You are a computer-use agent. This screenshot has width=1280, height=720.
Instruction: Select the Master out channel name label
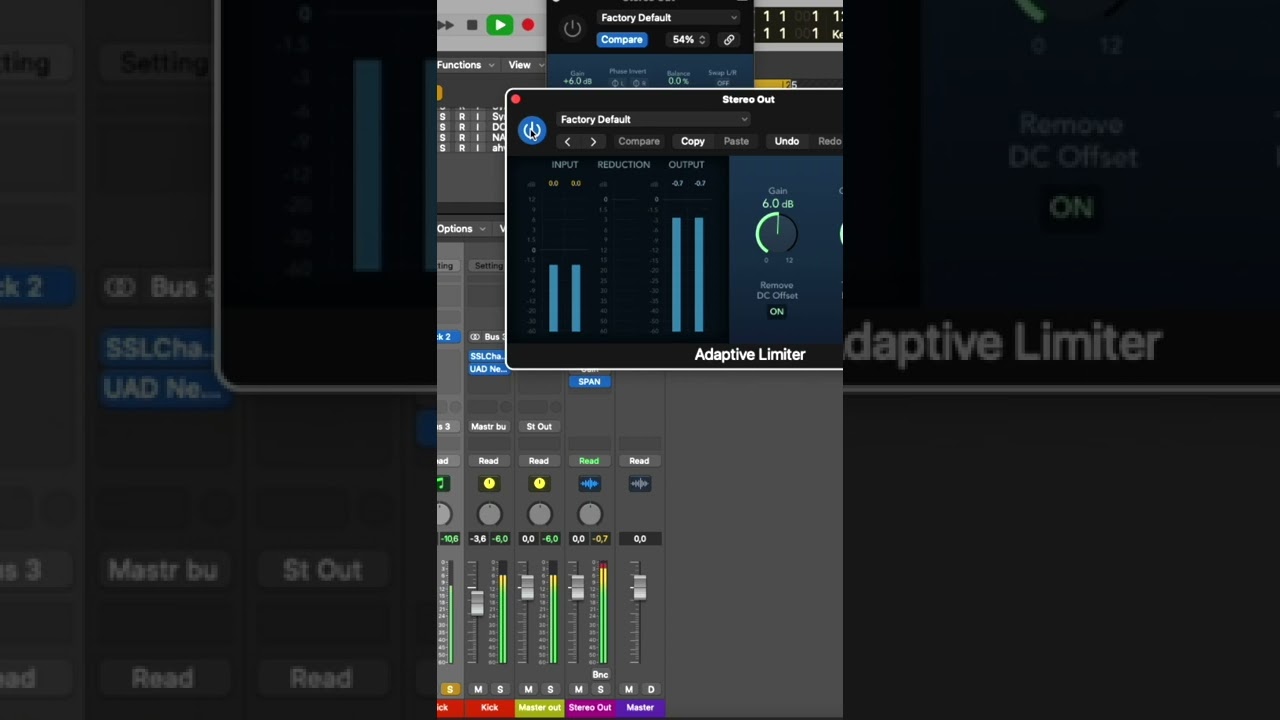coord(539,708)
